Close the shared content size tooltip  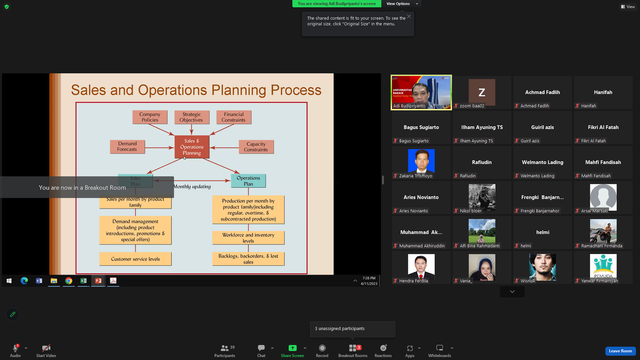click(x=409, y=16)
